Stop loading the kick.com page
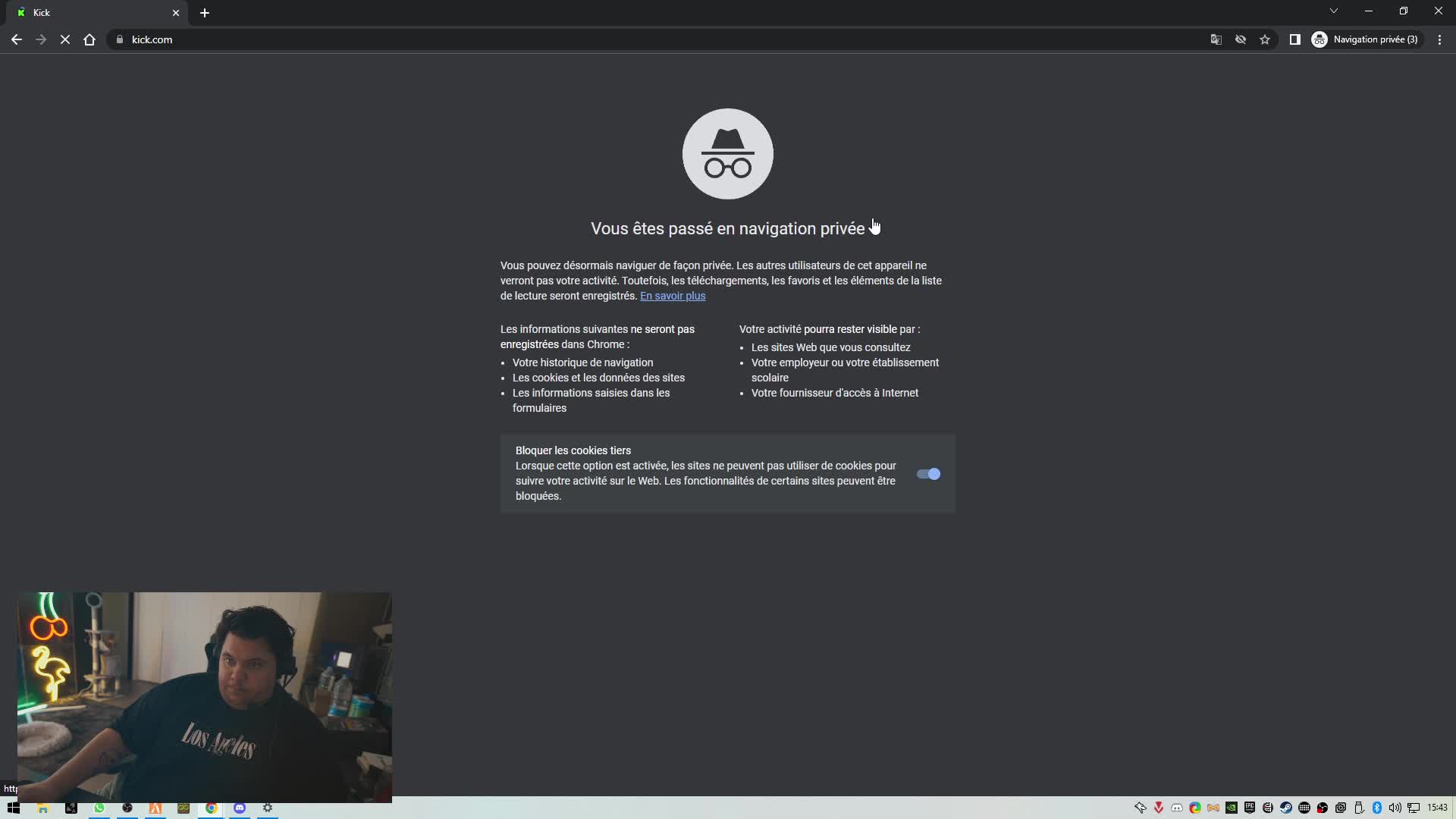This screenshot has width=1456, height=819. click(65, 39)
